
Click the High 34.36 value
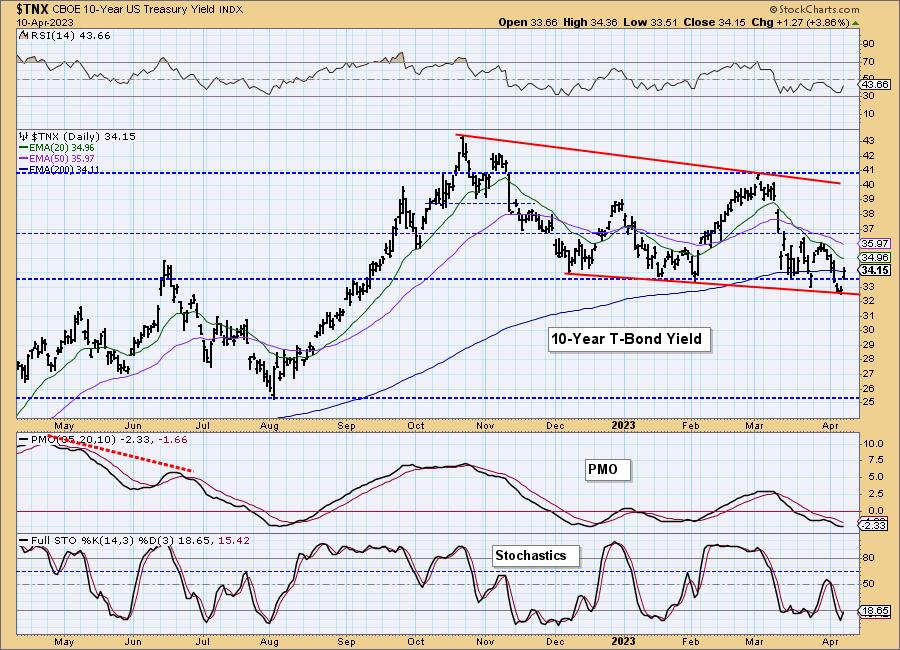[x=591, y=22]
